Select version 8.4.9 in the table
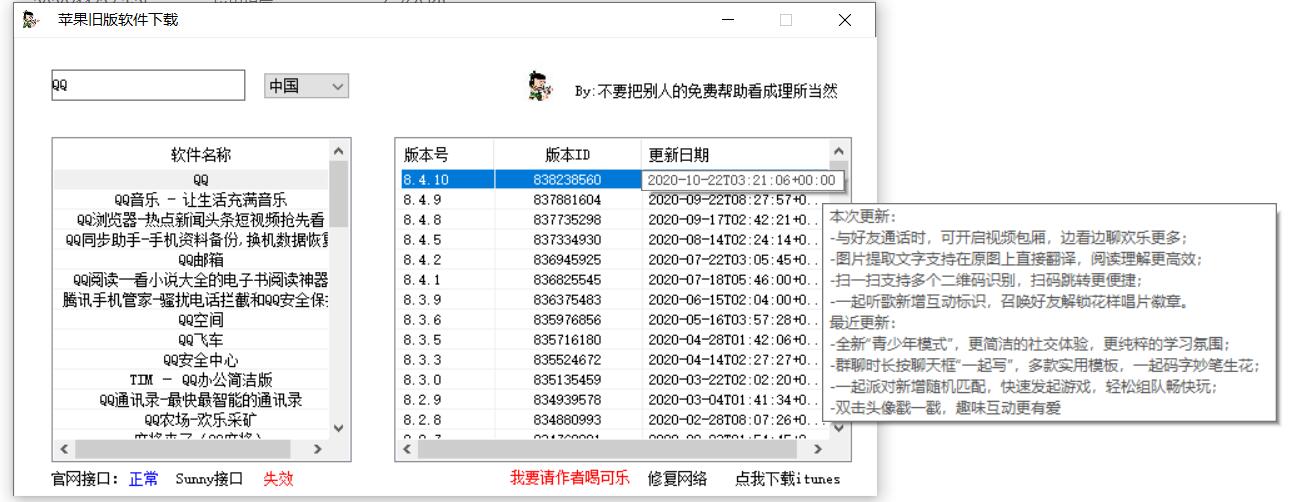The image size is (1309, 502). (x=613, y=199)
